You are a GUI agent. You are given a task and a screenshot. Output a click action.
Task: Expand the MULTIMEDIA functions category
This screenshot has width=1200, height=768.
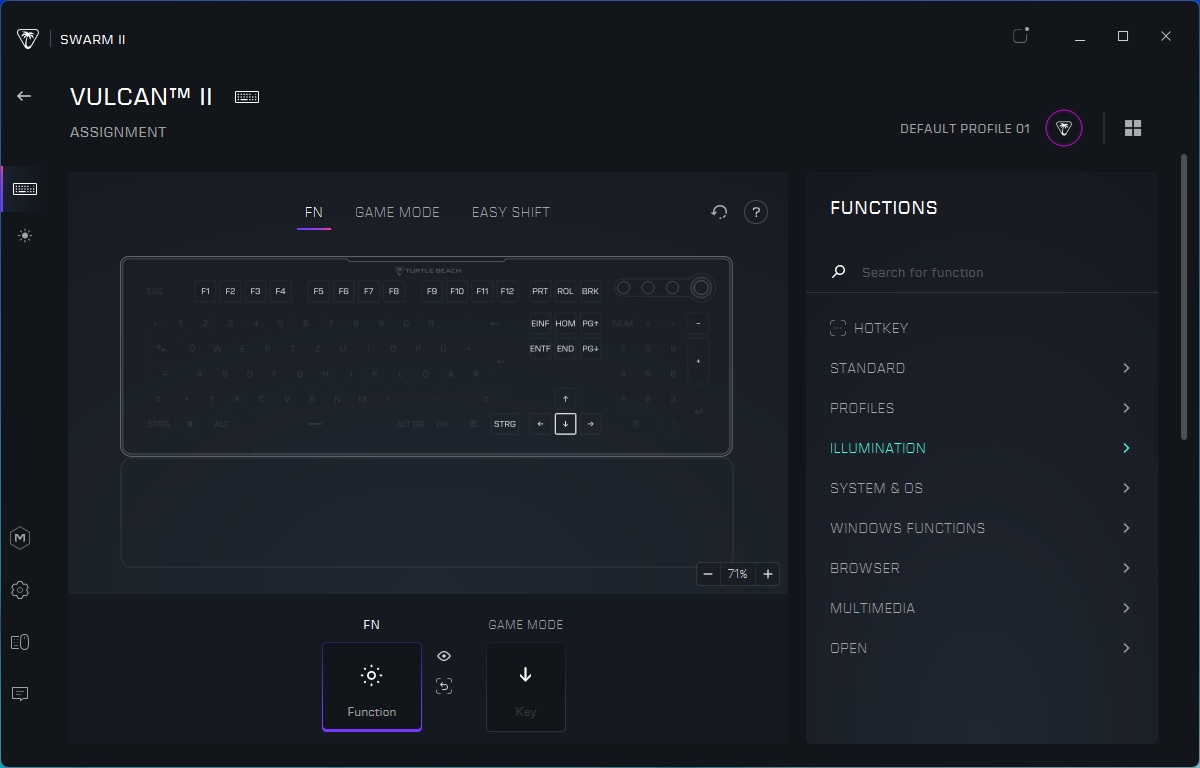pyautogui.click(x=981, y=608)
